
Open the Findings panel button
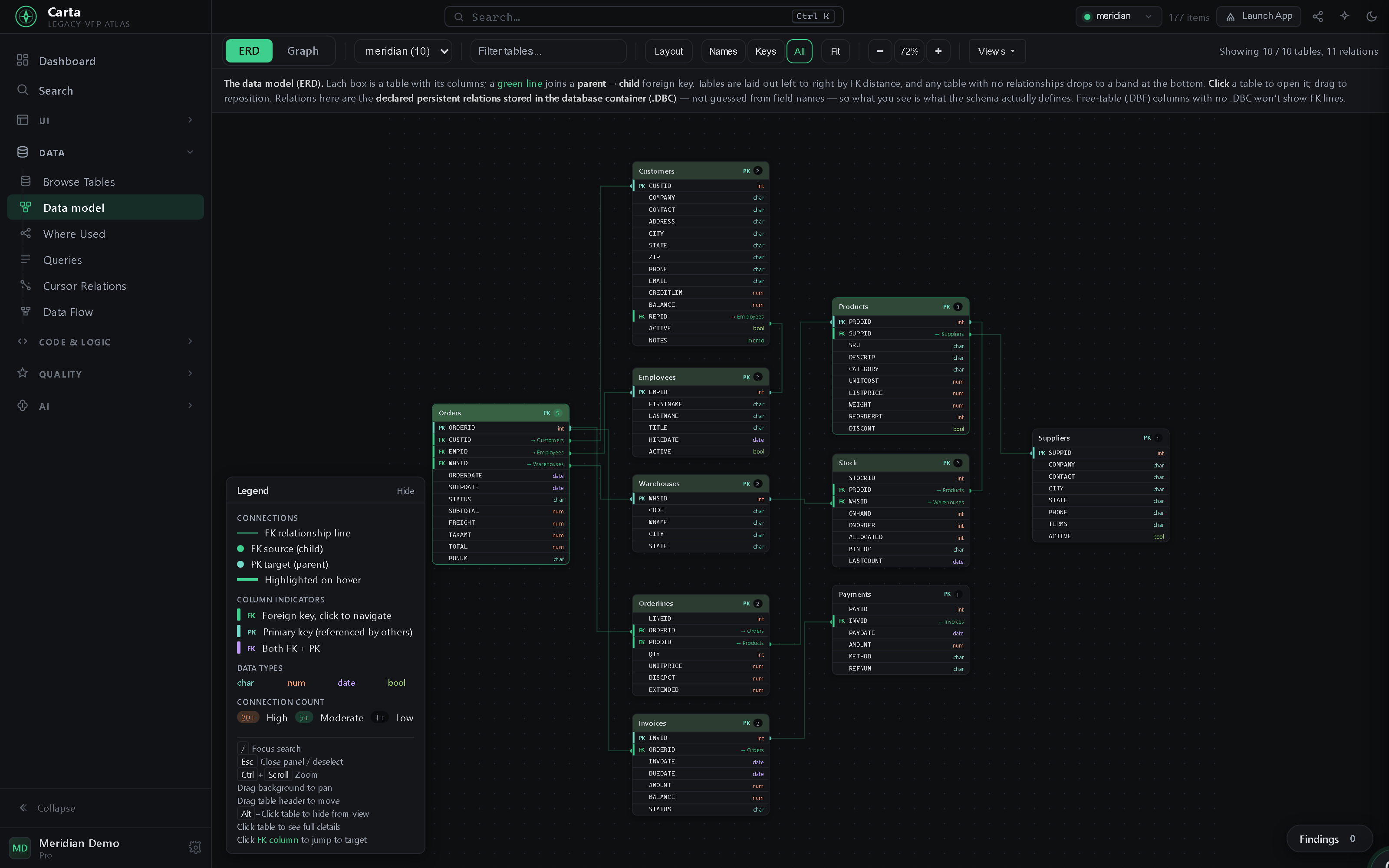(1329, 839)
